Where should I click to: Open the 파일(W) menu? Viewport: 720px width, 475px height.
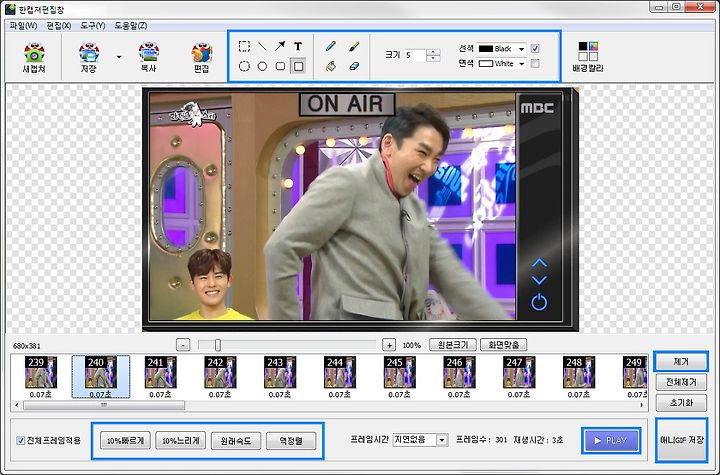click(23, 26)
